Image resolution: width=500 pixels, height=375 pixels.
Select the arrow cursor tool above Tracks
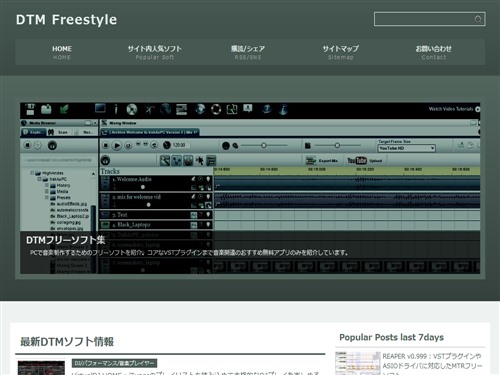pos(200,161)
